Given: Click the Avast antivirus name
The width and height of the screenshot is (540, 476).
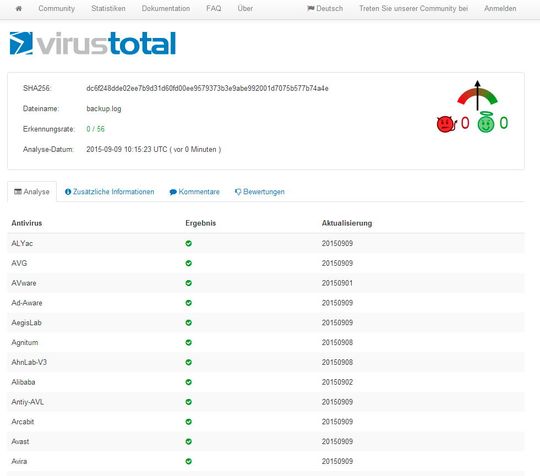Looking at the screenshot, I should [20, 442].
